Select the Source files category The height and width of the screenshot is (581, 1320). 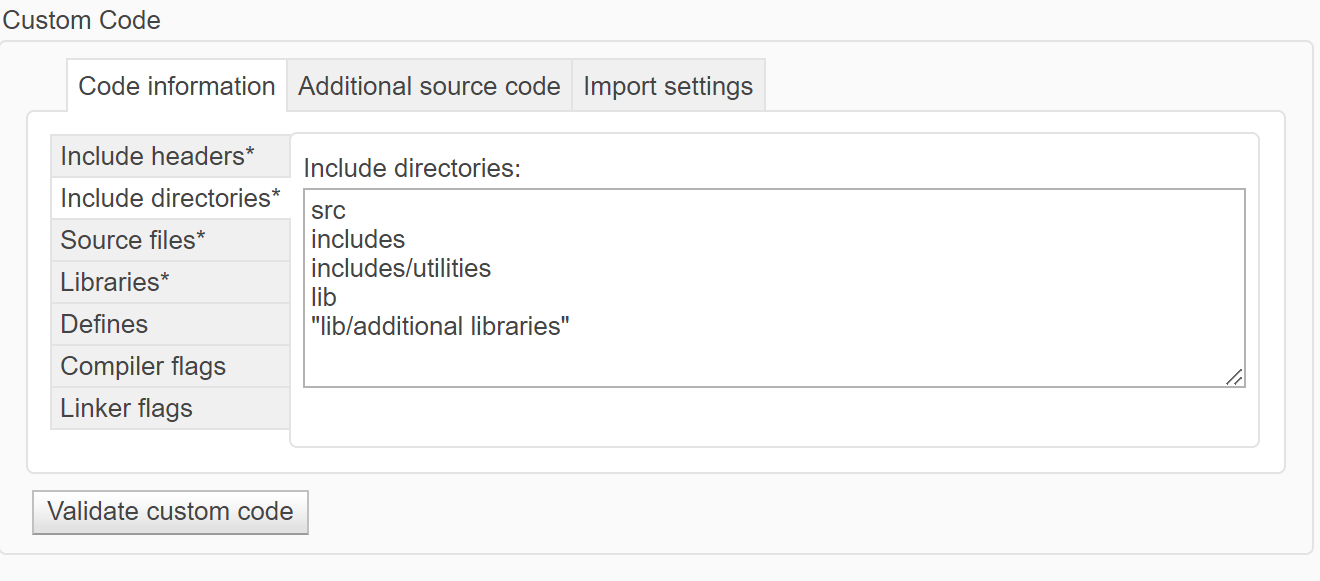[x=131, y=240]
